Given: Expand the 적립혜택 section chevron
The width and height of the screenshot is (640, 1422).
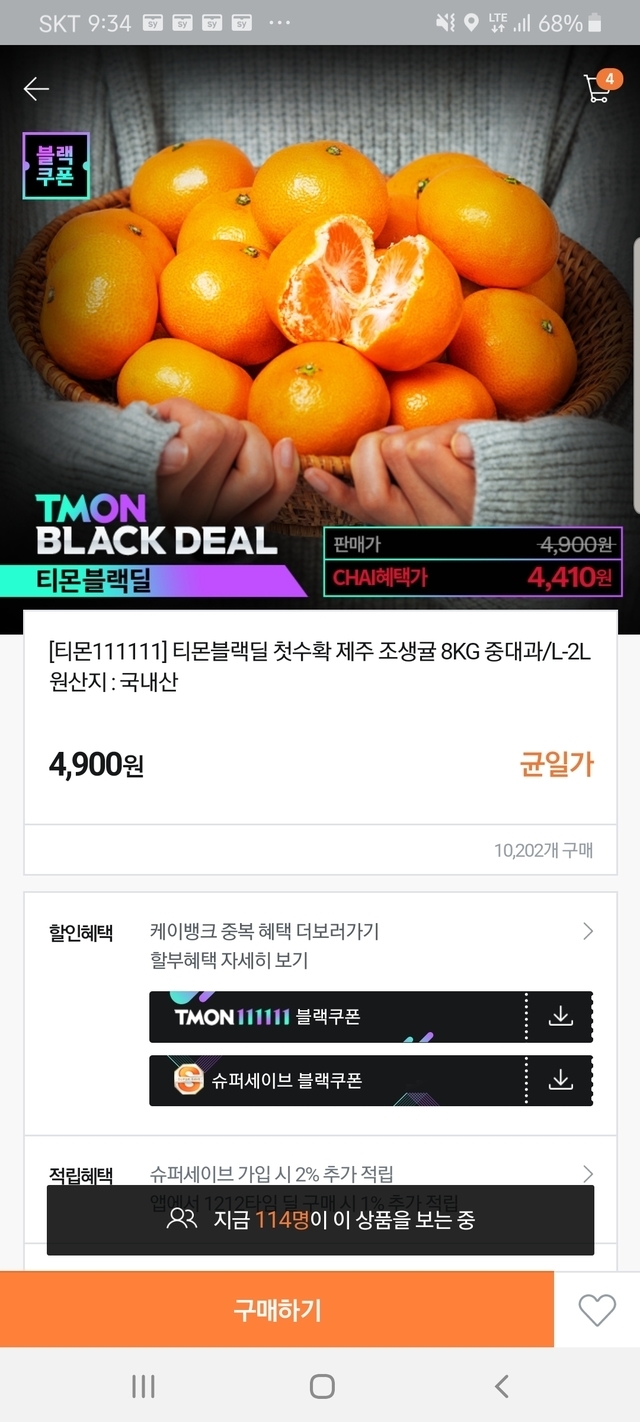Looking at the screenshot, I should pos(588,1173).
